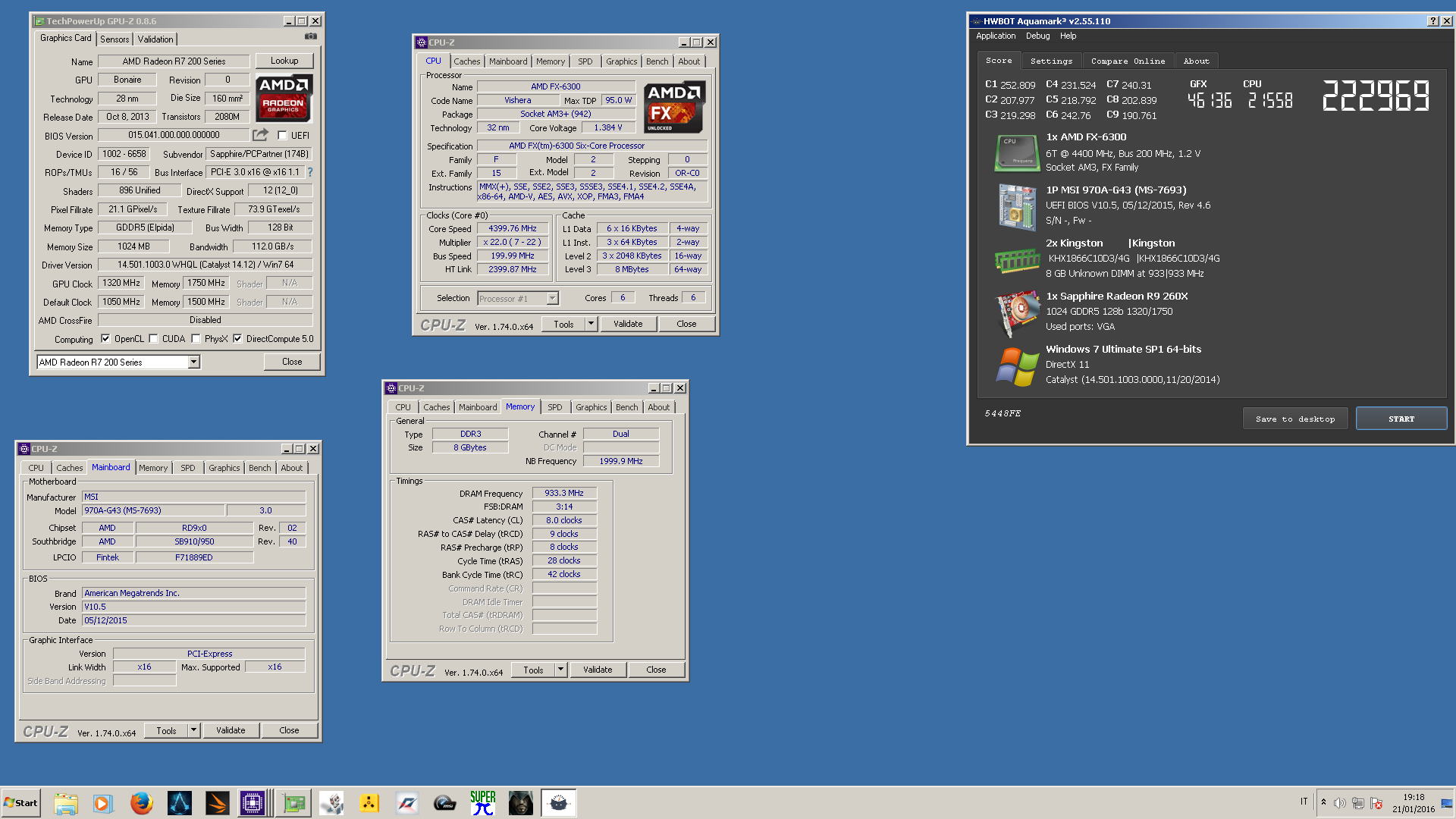Switch to the Sensors tab in GPU-Z

[x=115, y=39]
